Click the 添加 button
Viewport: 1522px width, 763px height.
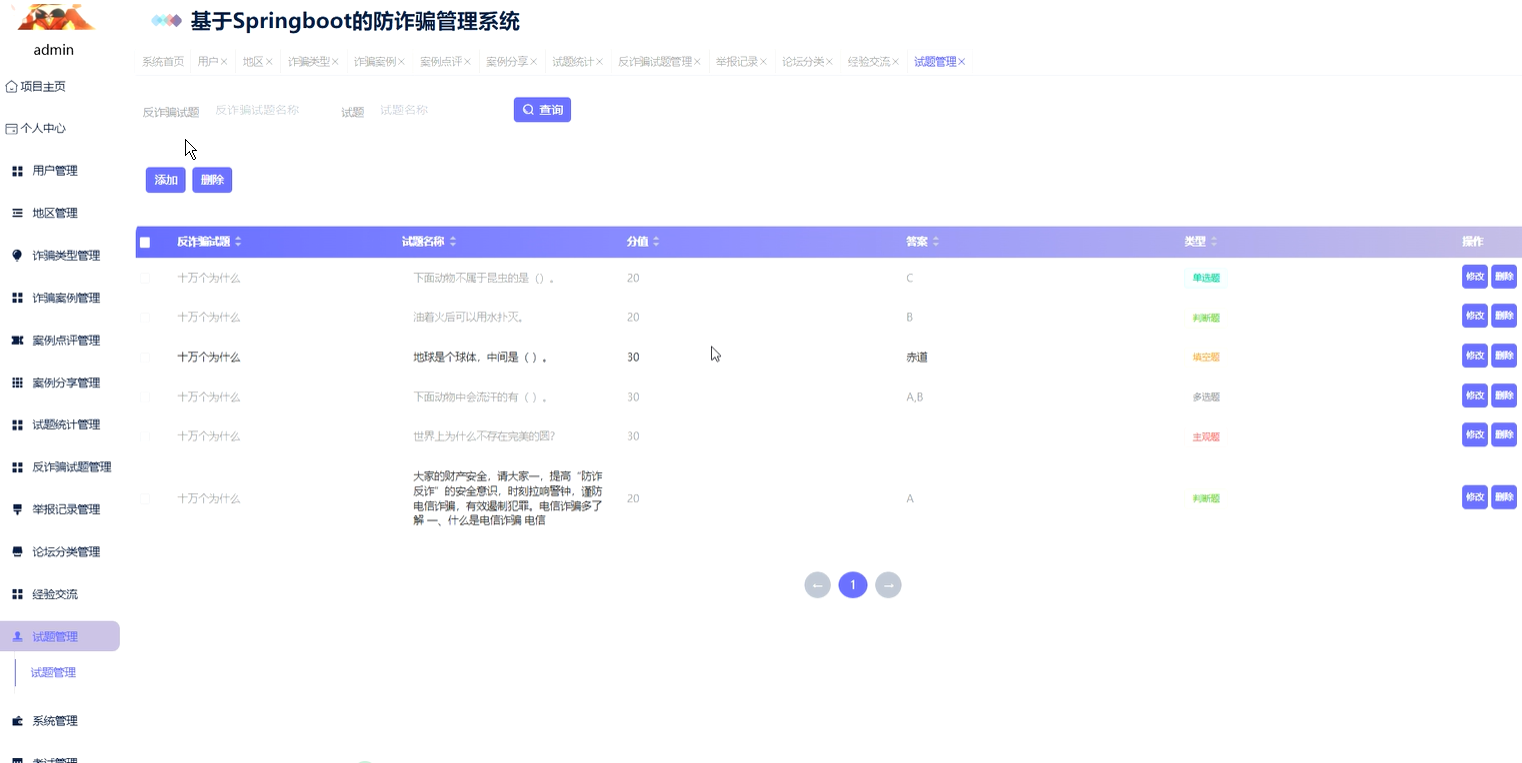click(x=165, y=180)
